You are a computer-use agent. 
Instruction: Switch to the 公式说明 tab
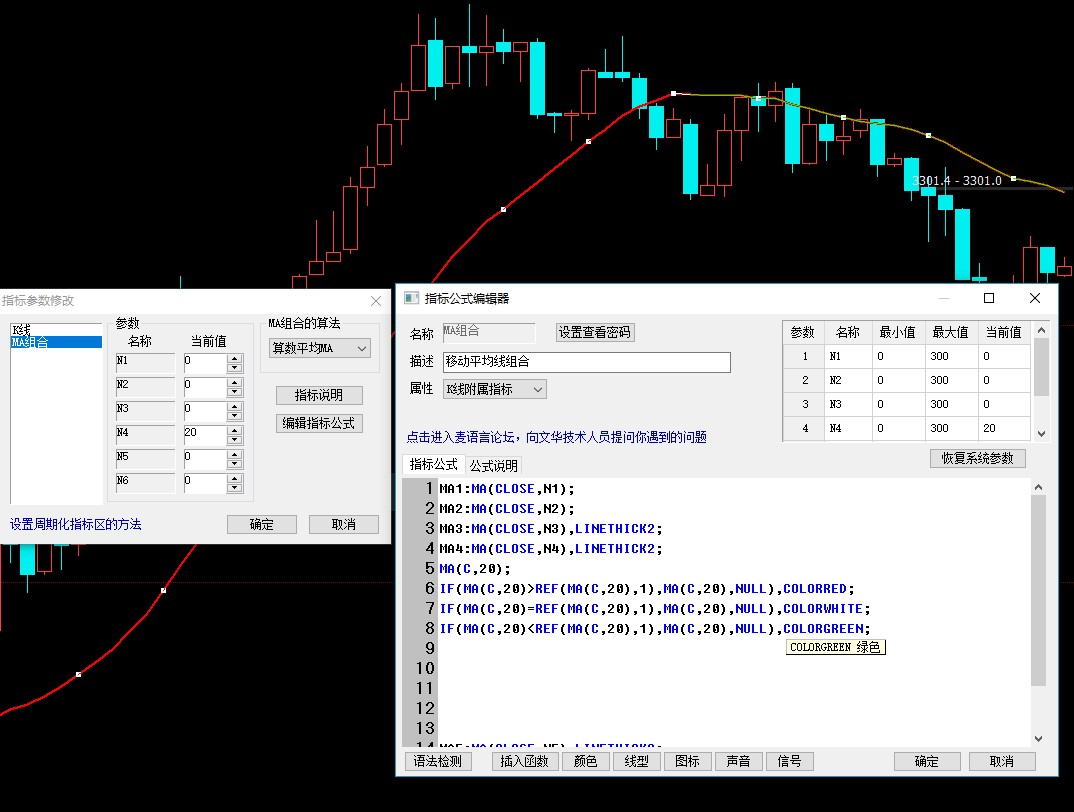pos(494,465)
